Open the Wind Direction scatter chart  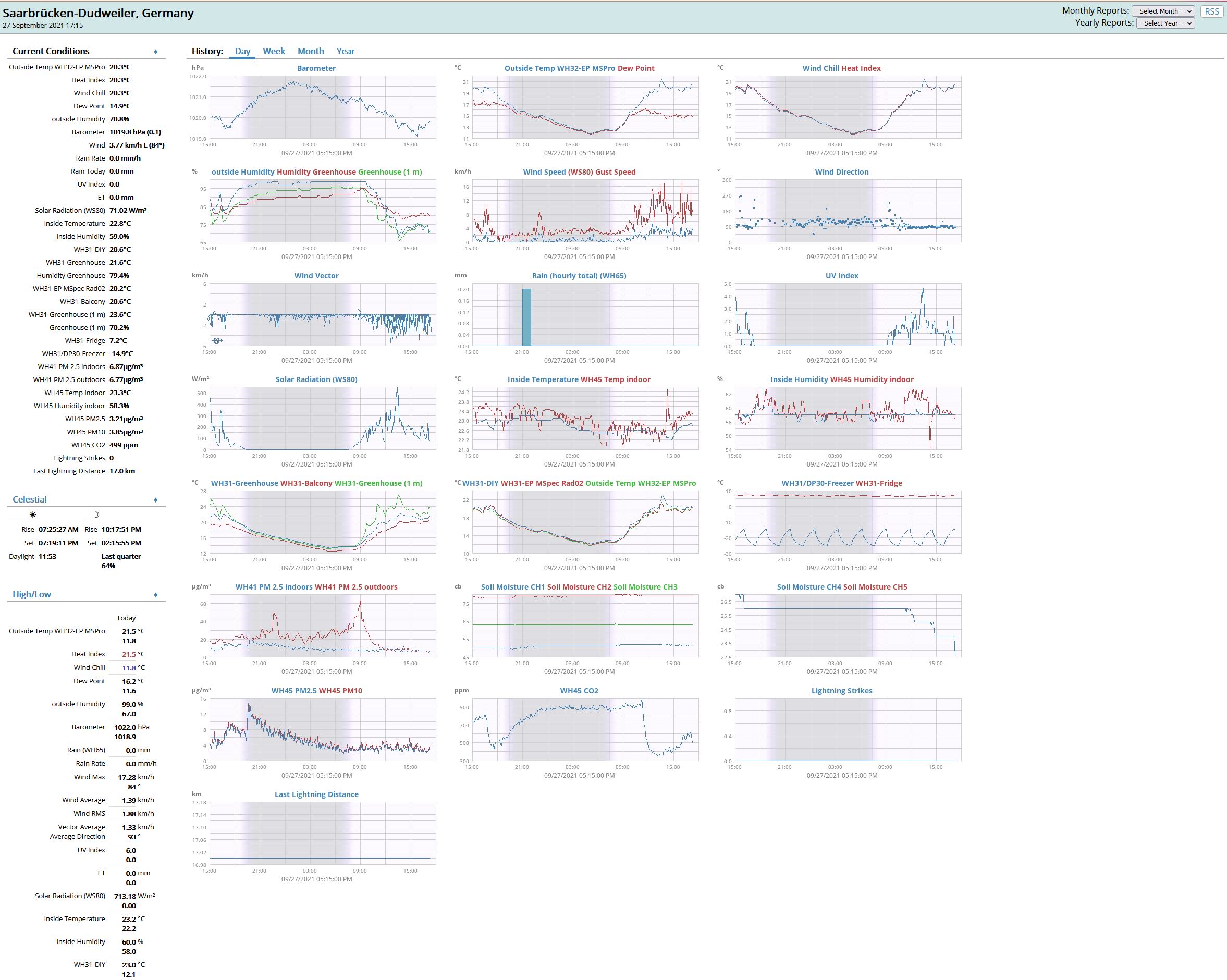(x=848, y=211)
